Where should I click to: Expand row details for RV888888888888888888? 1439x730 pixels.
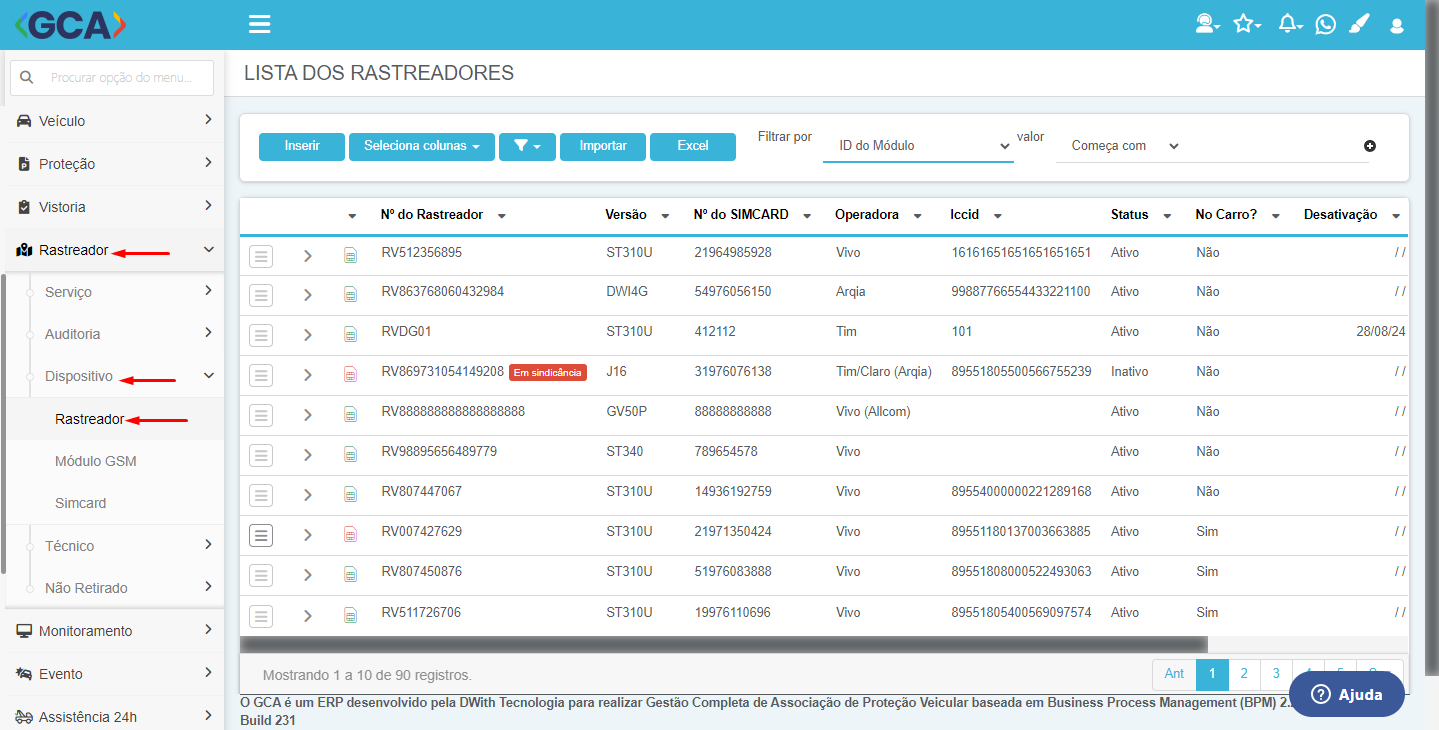coord(308,415)
